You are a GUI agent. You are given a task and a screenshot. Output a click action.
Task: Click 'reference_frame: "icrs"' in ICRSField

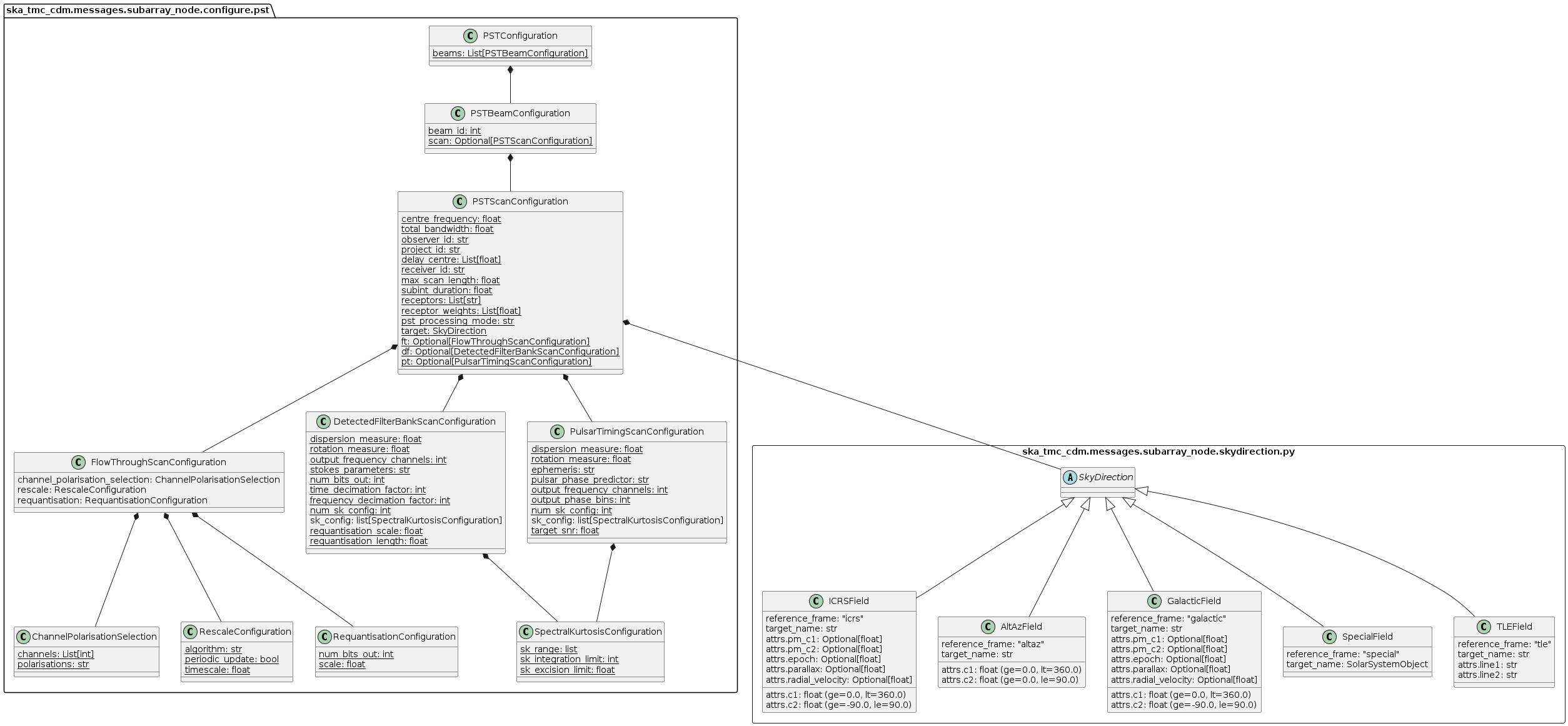click(x=815, y=619)
